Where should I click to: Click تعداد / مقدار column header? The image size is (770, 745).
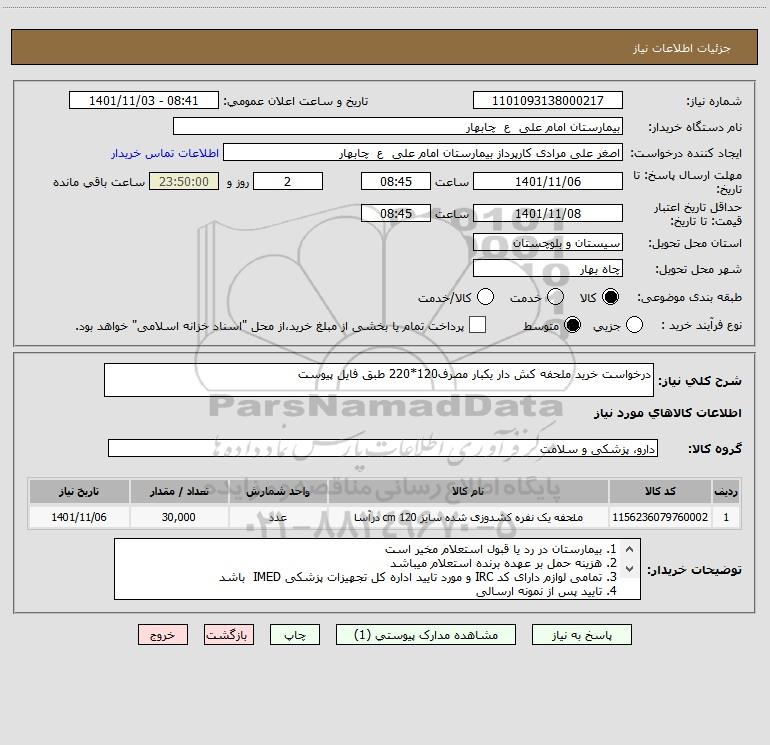coord(179,491)
